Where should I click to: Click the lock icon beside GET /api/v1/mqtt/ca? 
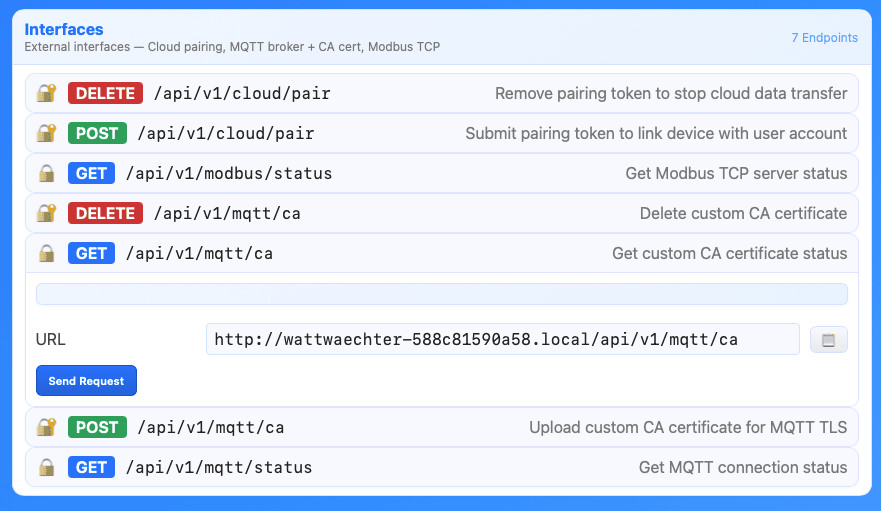tap(47, 253)
